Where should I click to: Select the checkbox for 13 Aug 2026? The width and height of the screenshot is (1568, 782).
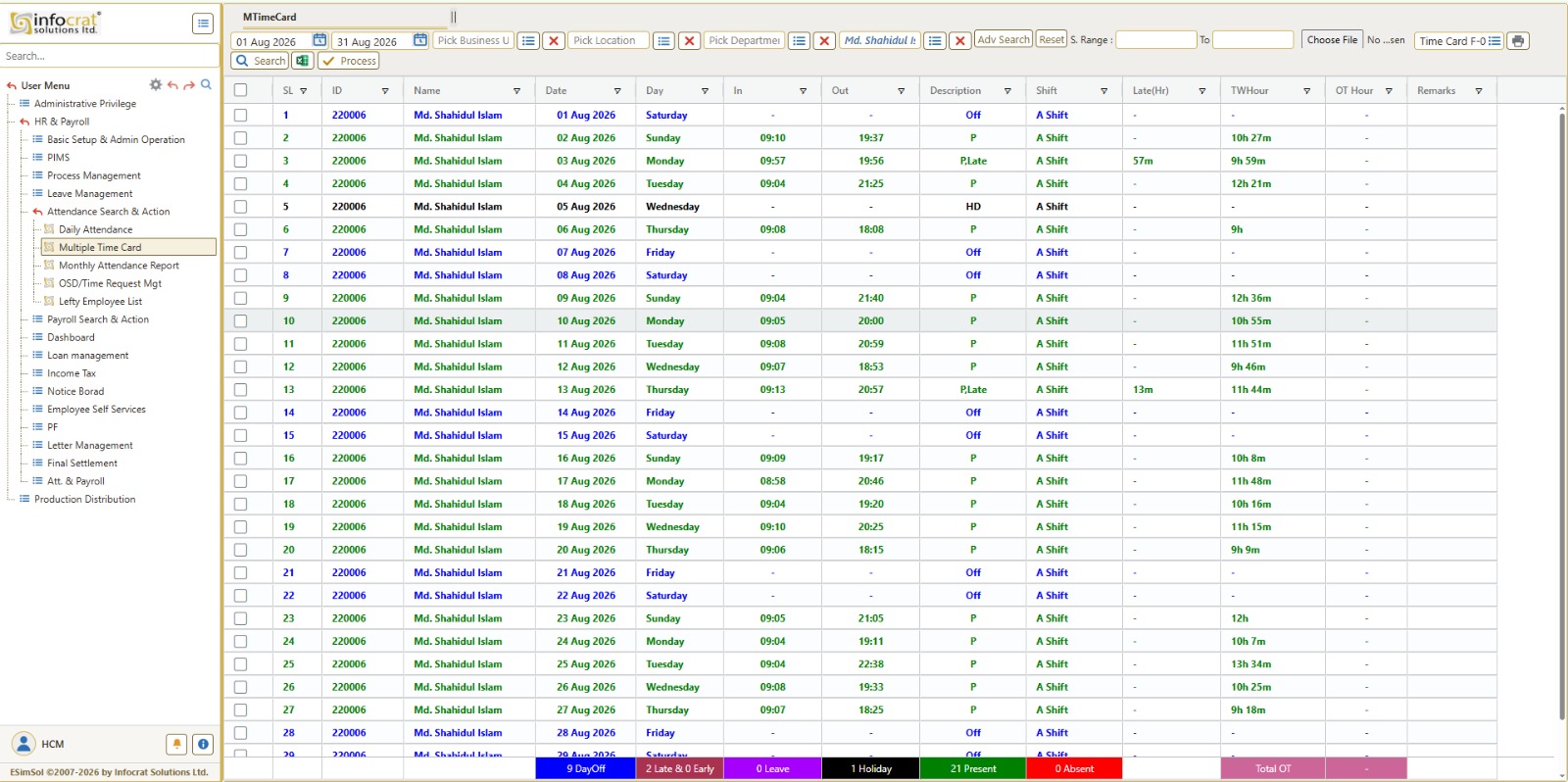[240, 390]
